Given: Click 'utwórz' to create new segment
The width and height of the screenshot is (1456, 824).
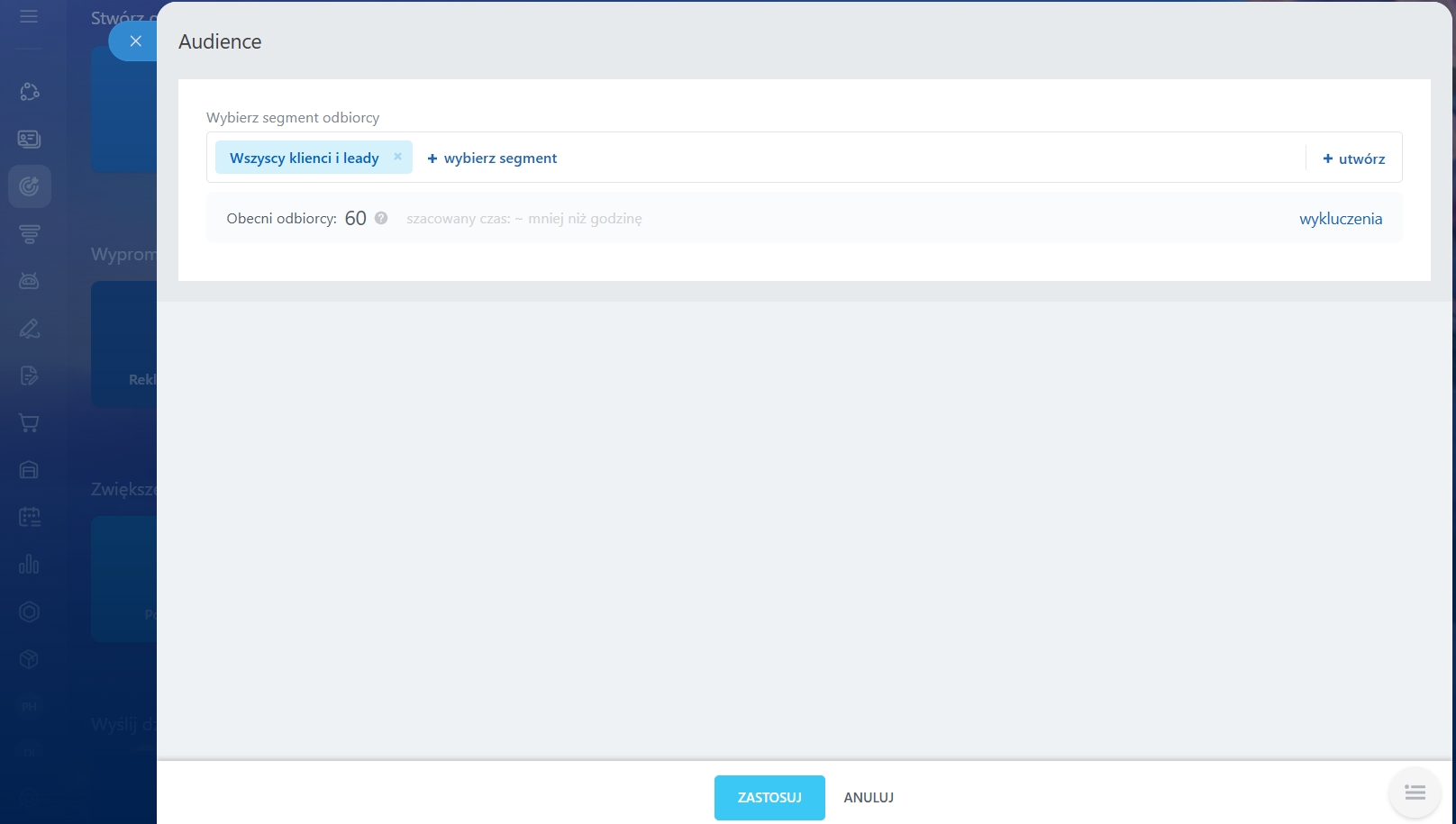Looking at the screenshot, I should 1353,158.
